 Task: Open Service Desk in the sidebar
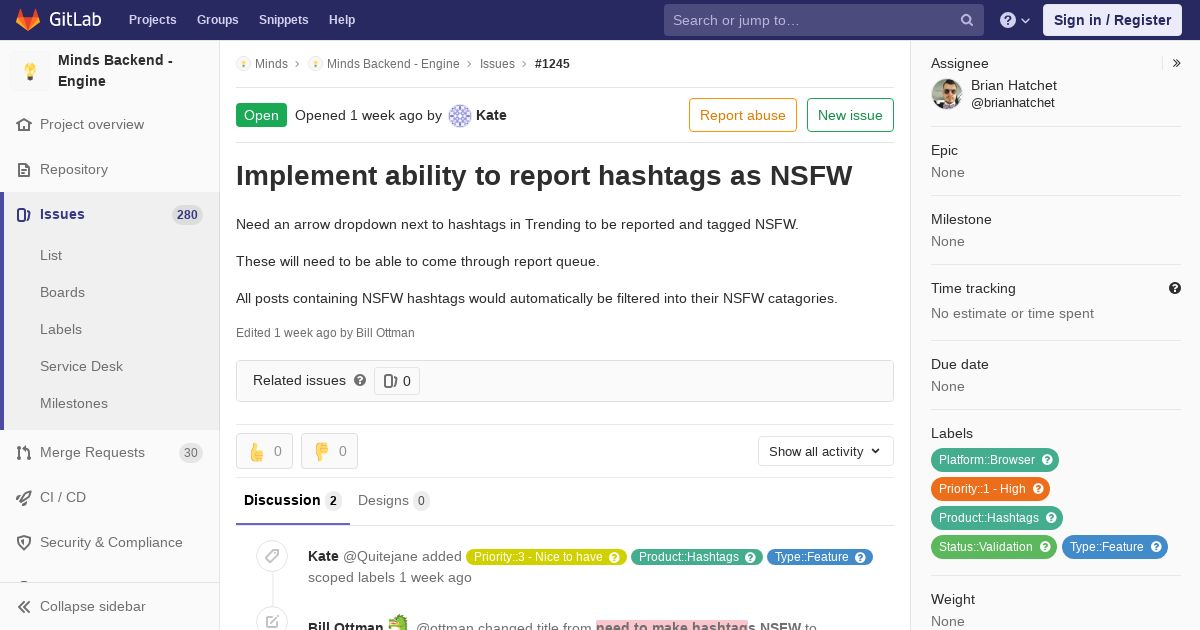pyautogui.click(x=81, y=367)
